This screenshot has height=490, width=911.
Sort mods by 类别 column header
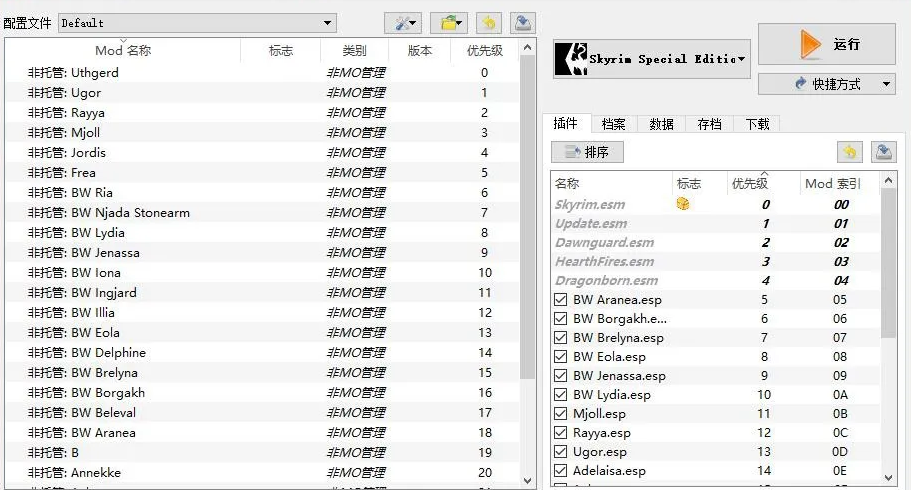coord(354,51)
